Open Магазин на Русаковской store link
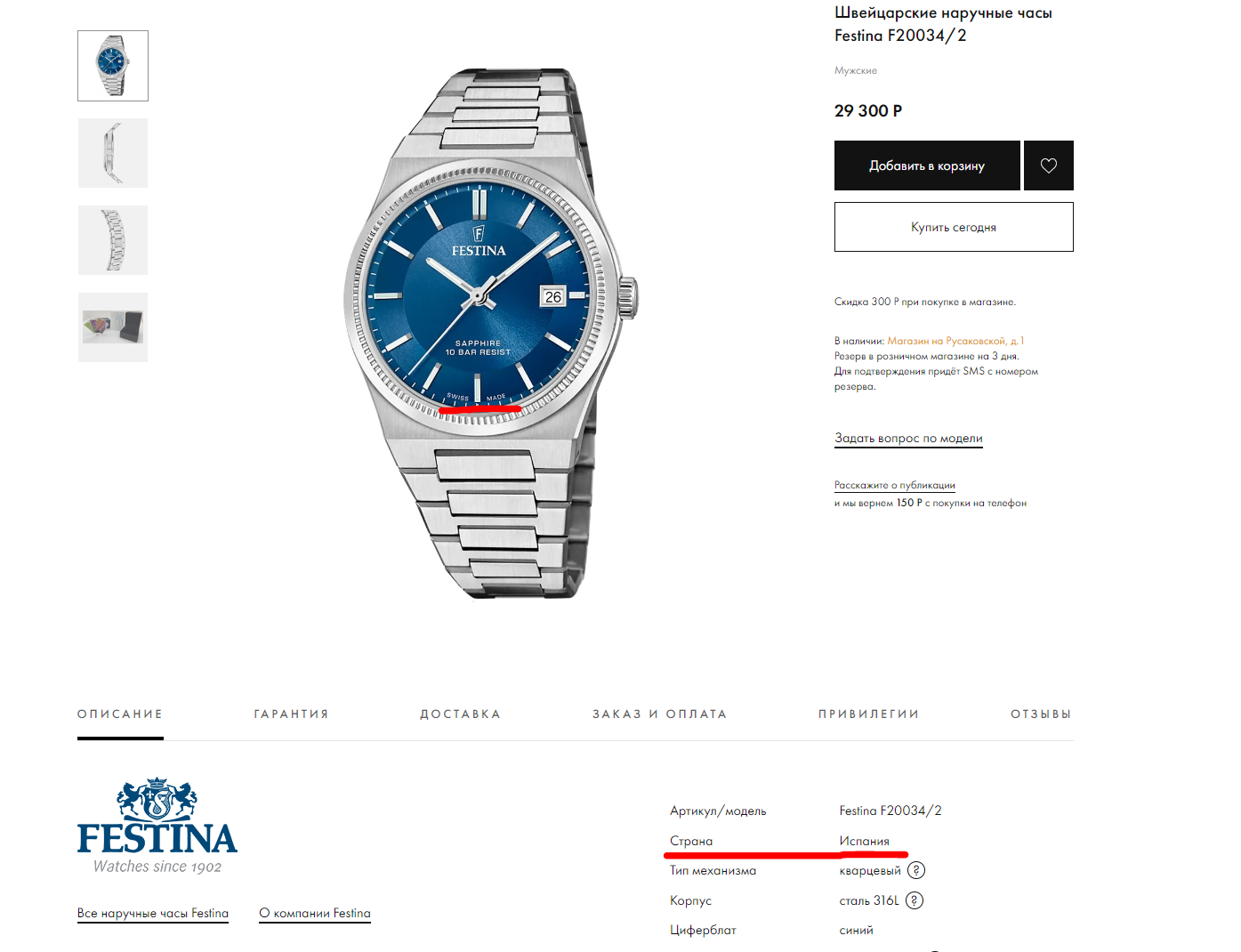 (x=955, y=341)
